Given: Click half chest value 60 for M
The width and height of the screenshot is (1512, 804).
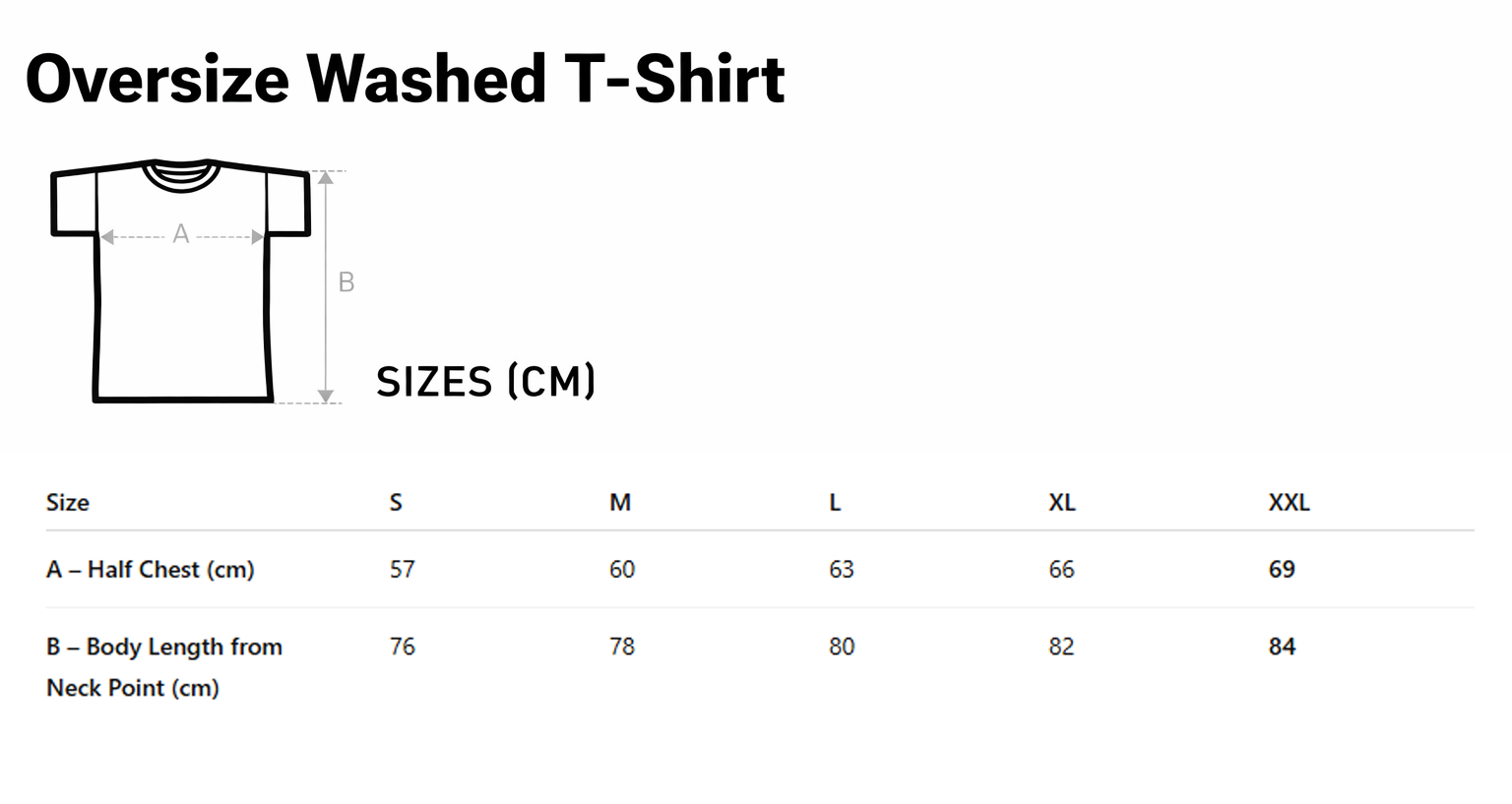Looking at the screenshot, I should click(622, 570).
